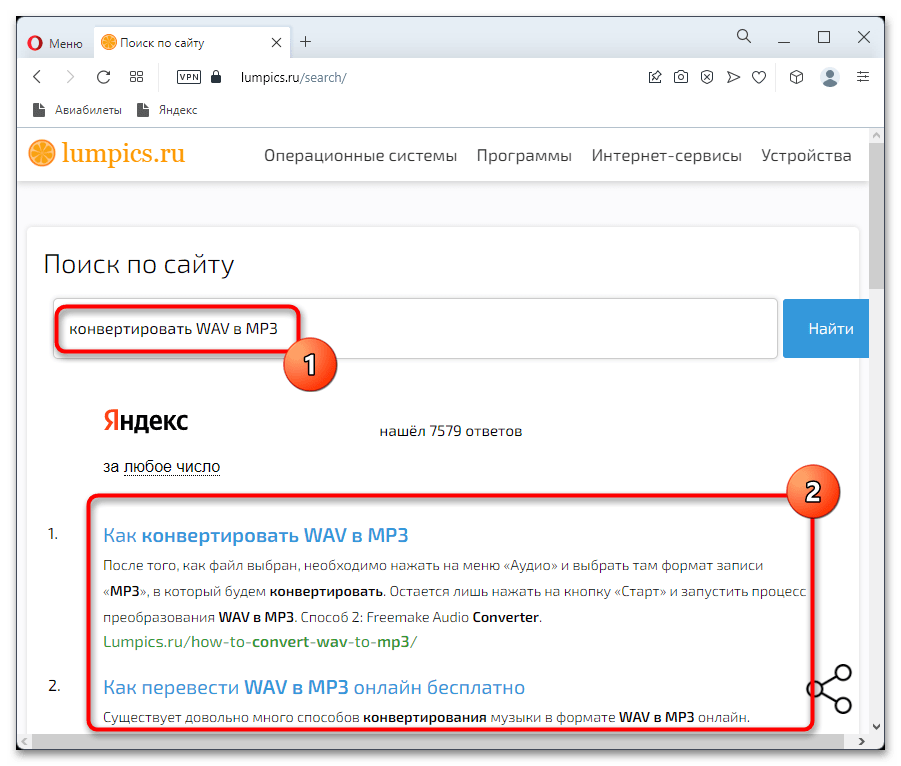Open the user profile avatar

point(829,76)
